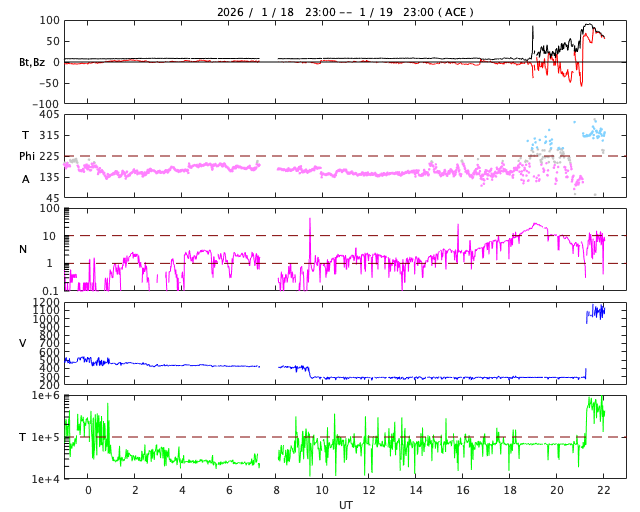Viewport: 640px width, 512px height.
Task: Click the '-100' tick in Bt,Bz panel
Action: pos(46,104)
